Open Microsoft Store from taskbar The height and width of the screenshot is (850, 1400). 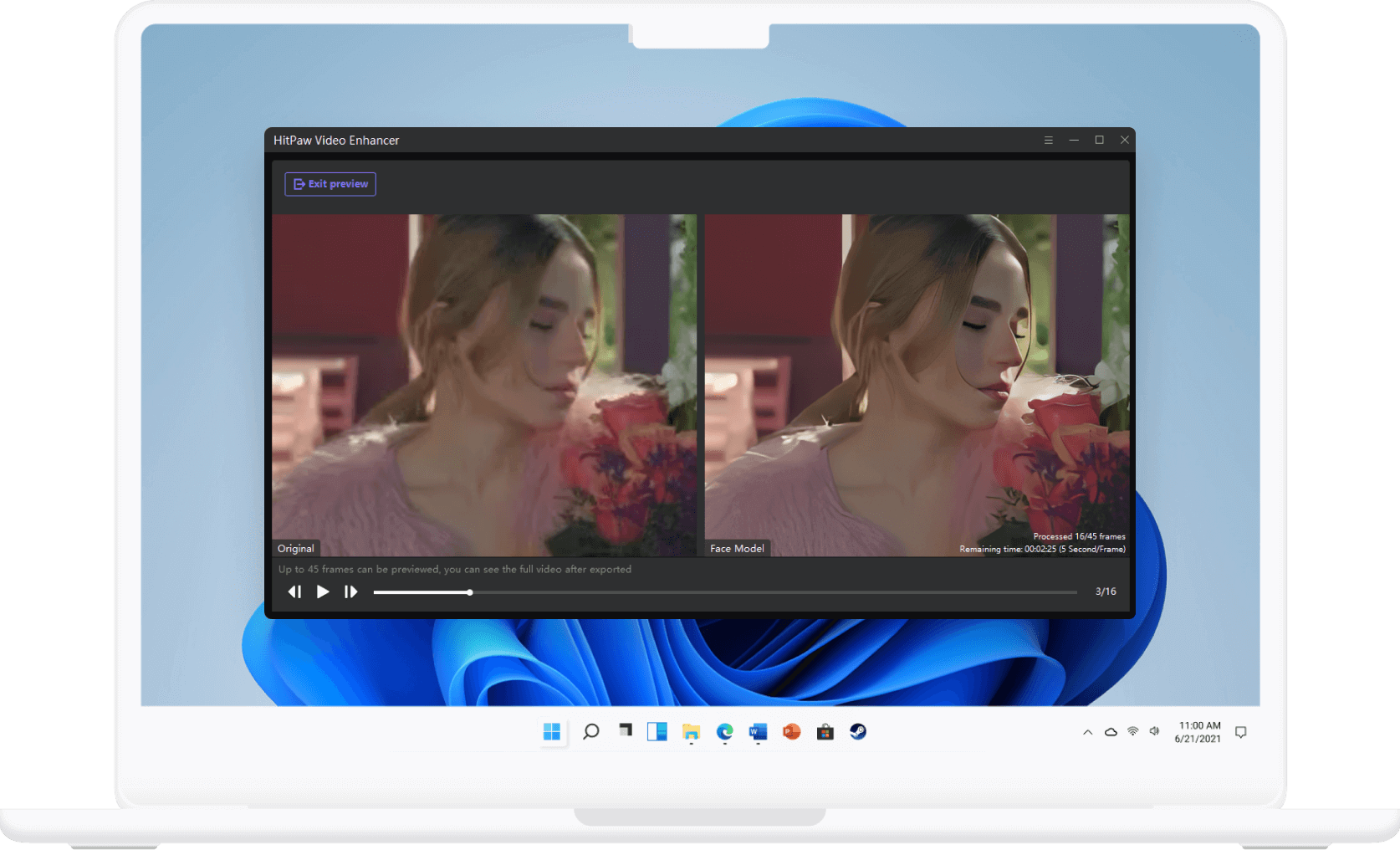click(825, 732)
